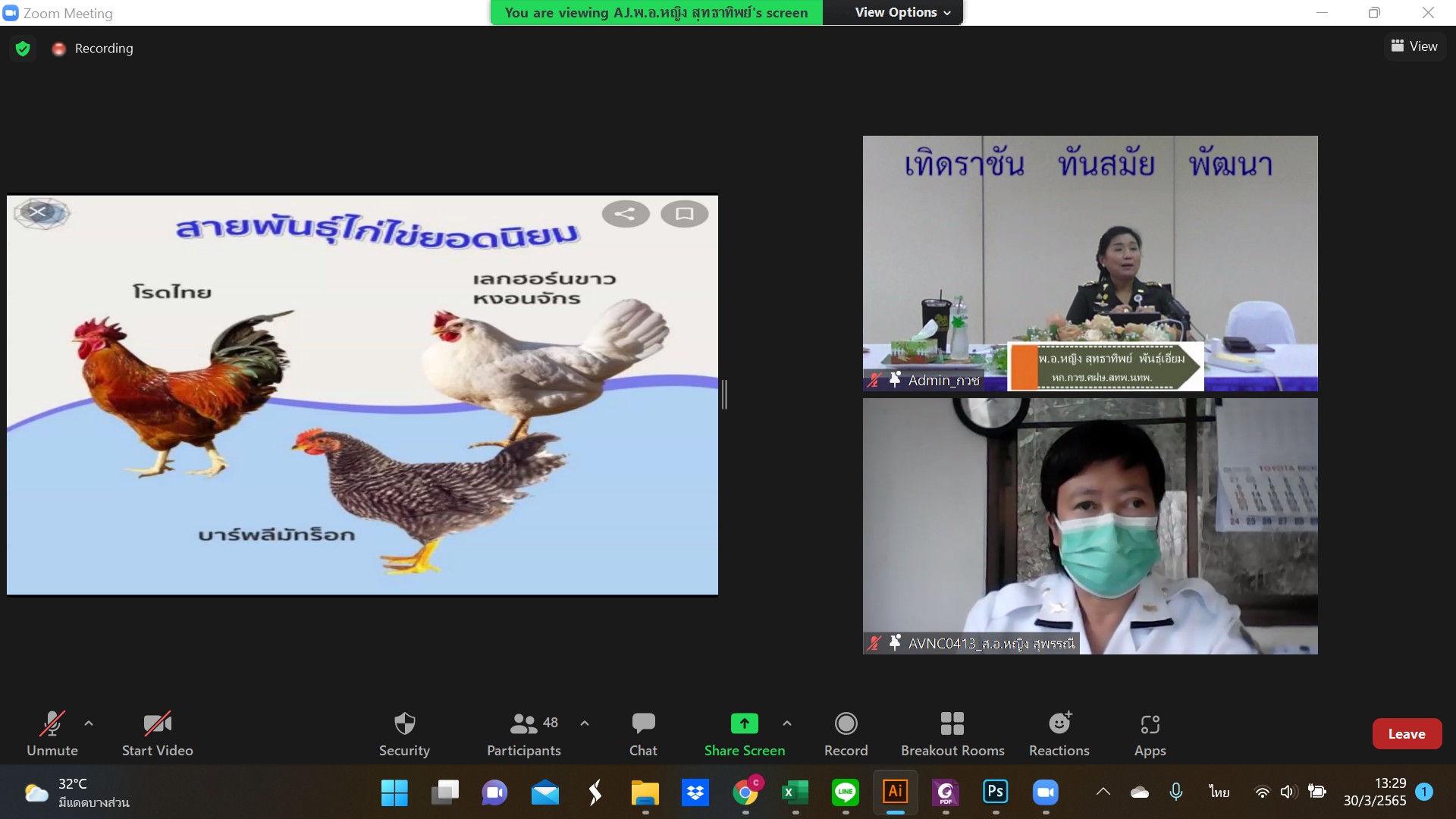Open the Teams Chat taskbar icon
The width and height of the screenshot is (1456, 819).
(494, 792)
